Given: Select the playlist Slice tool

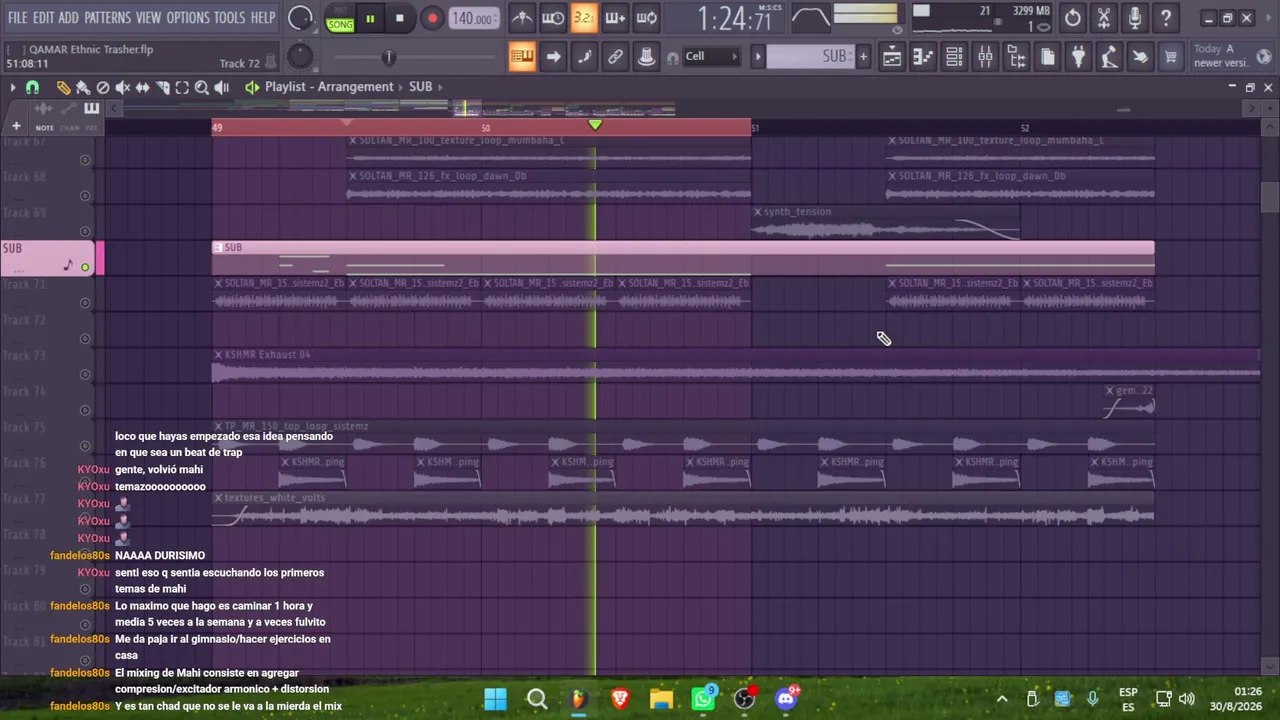Looking at the screenshot, I should point(163,88).
